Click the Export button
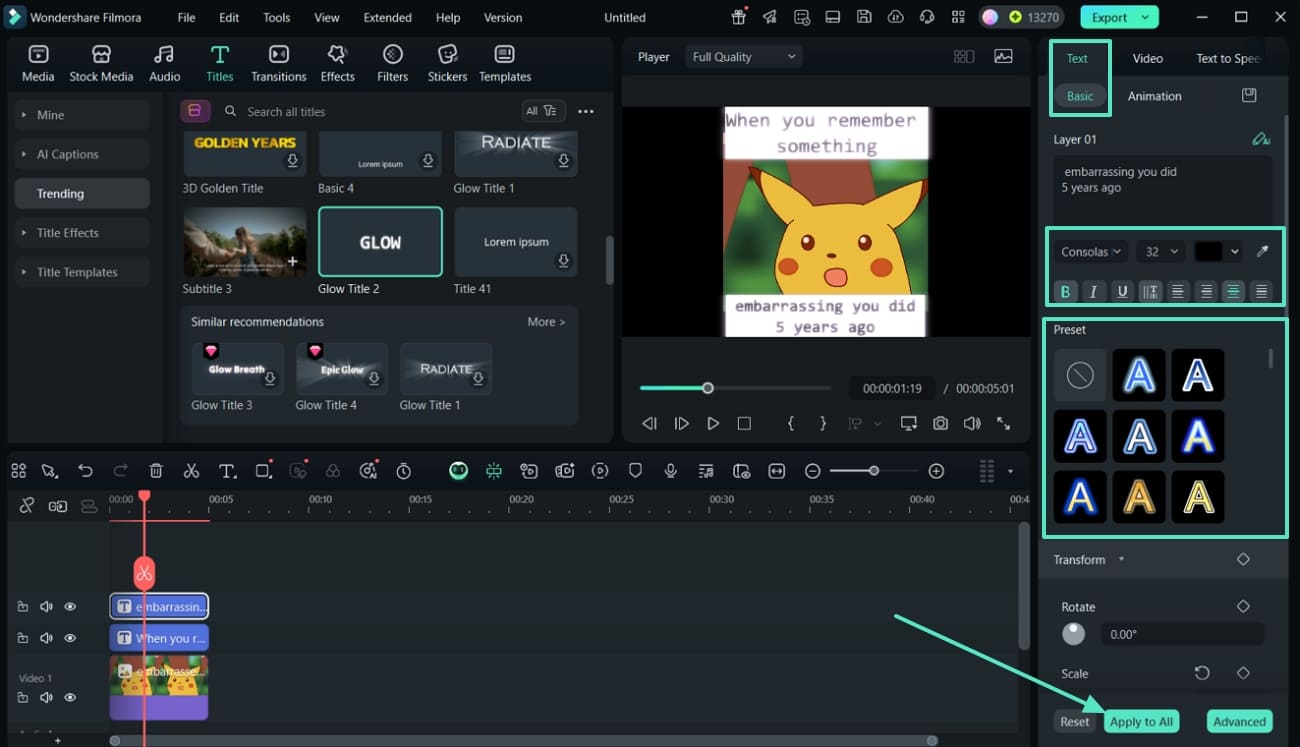 click(x=1119, y=17)
